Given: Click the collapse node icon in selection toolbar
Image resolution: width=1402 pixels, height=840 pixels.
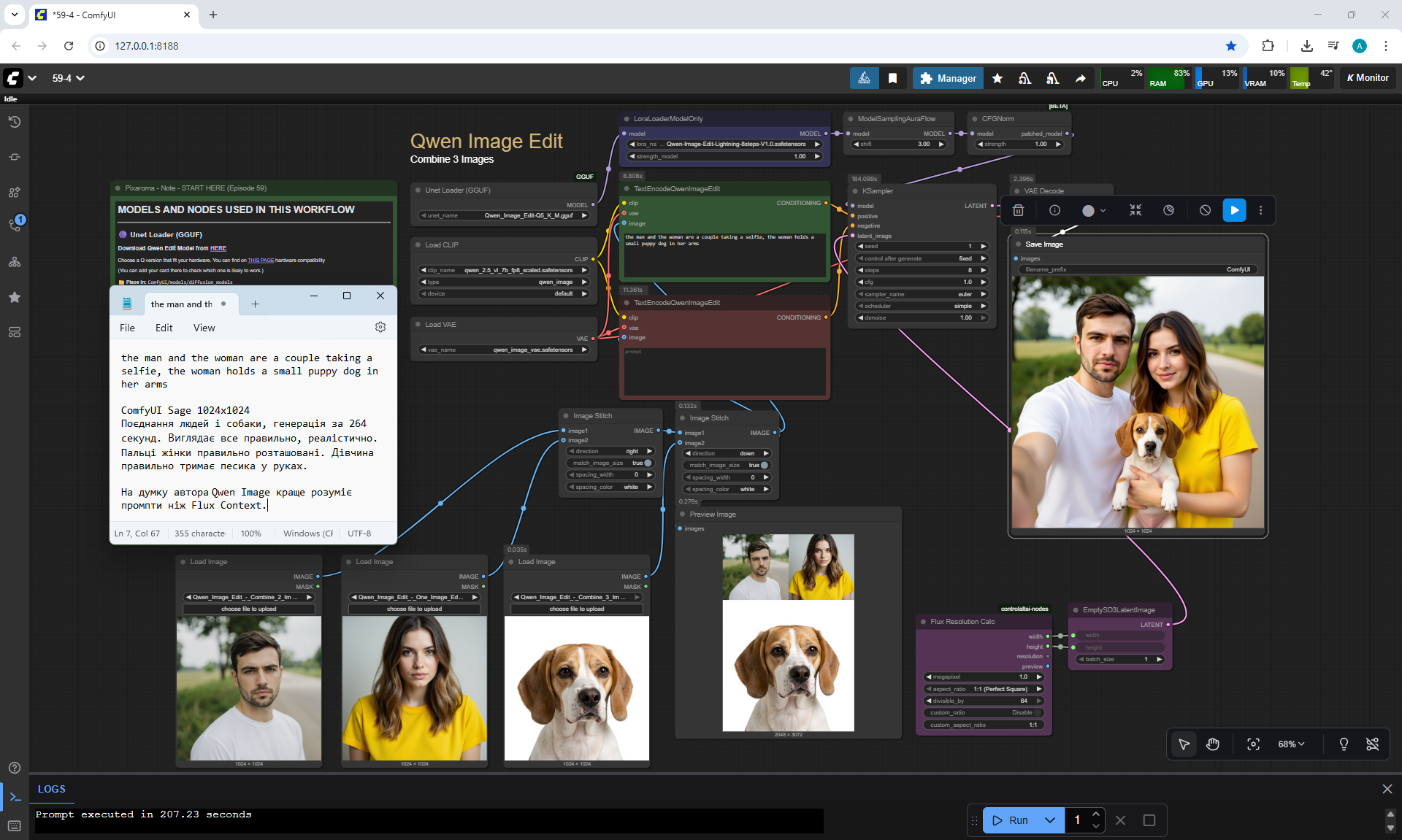Looking at the screenshot, I should 1135,210.
